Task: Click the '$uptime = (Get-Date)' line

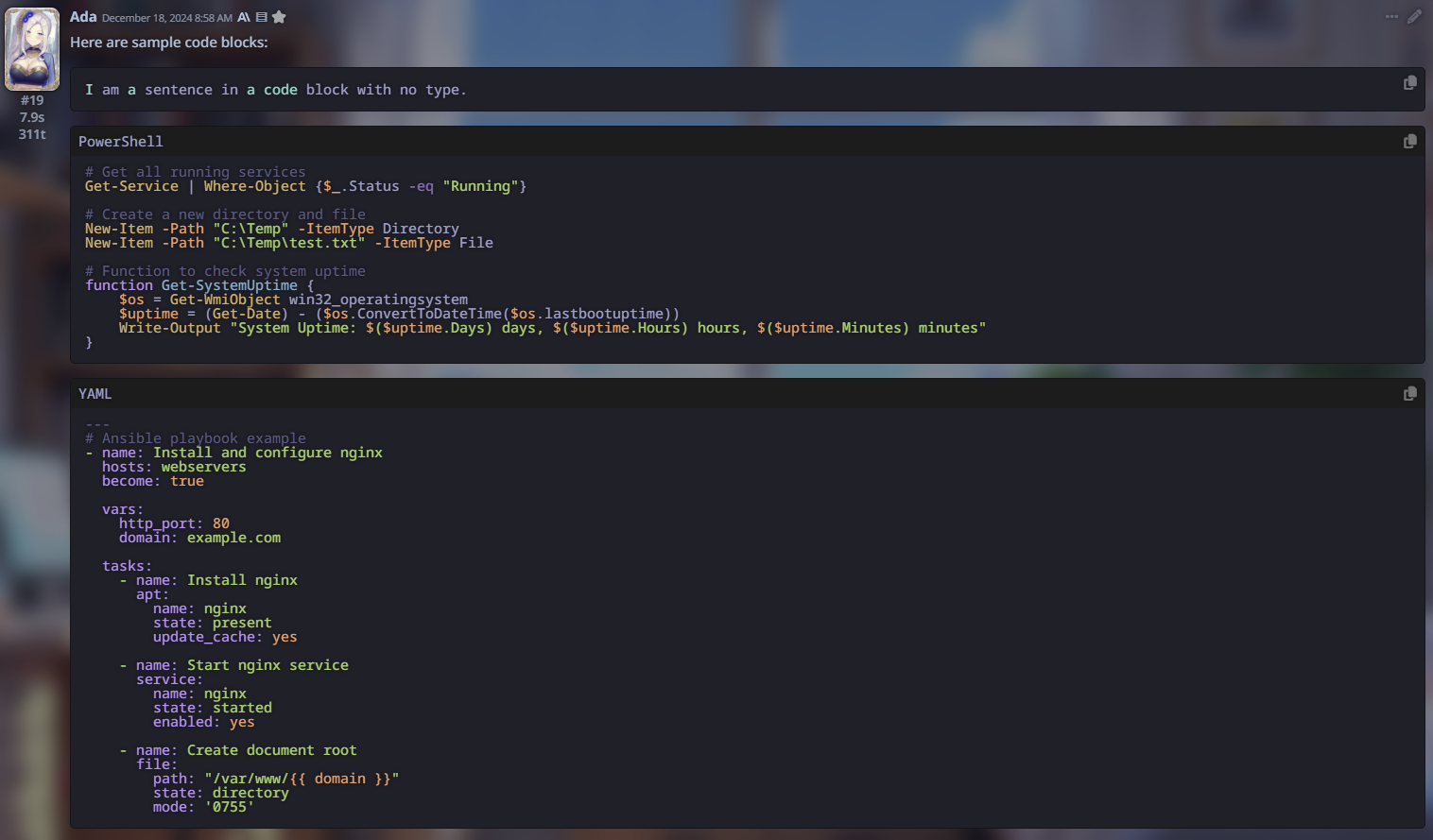Action: (399, 314)
